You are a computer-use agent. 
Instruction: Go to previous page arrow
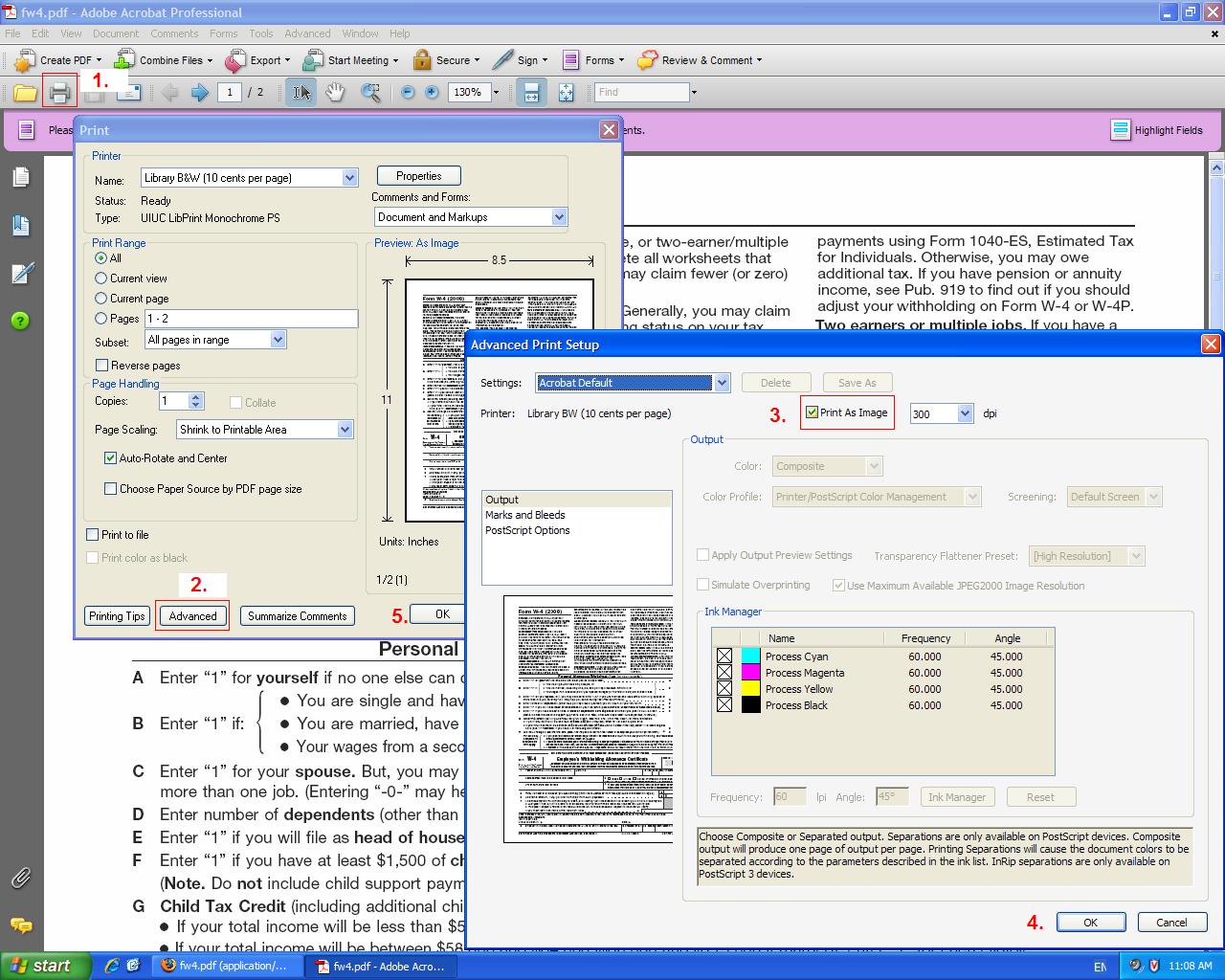click(170, 93)
